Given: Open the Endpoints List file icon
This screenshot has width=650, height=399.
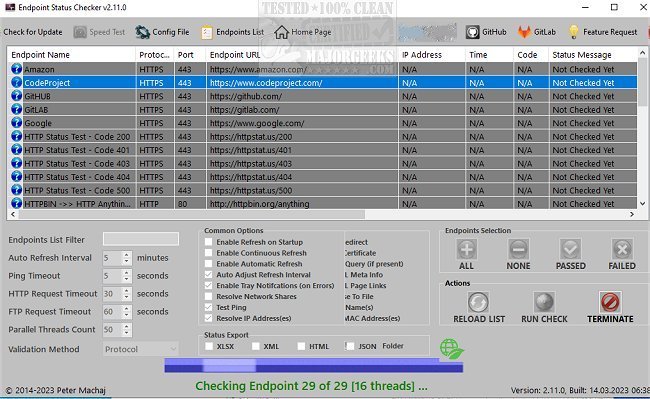Looking at the screenshot, I should pos(206,32).
